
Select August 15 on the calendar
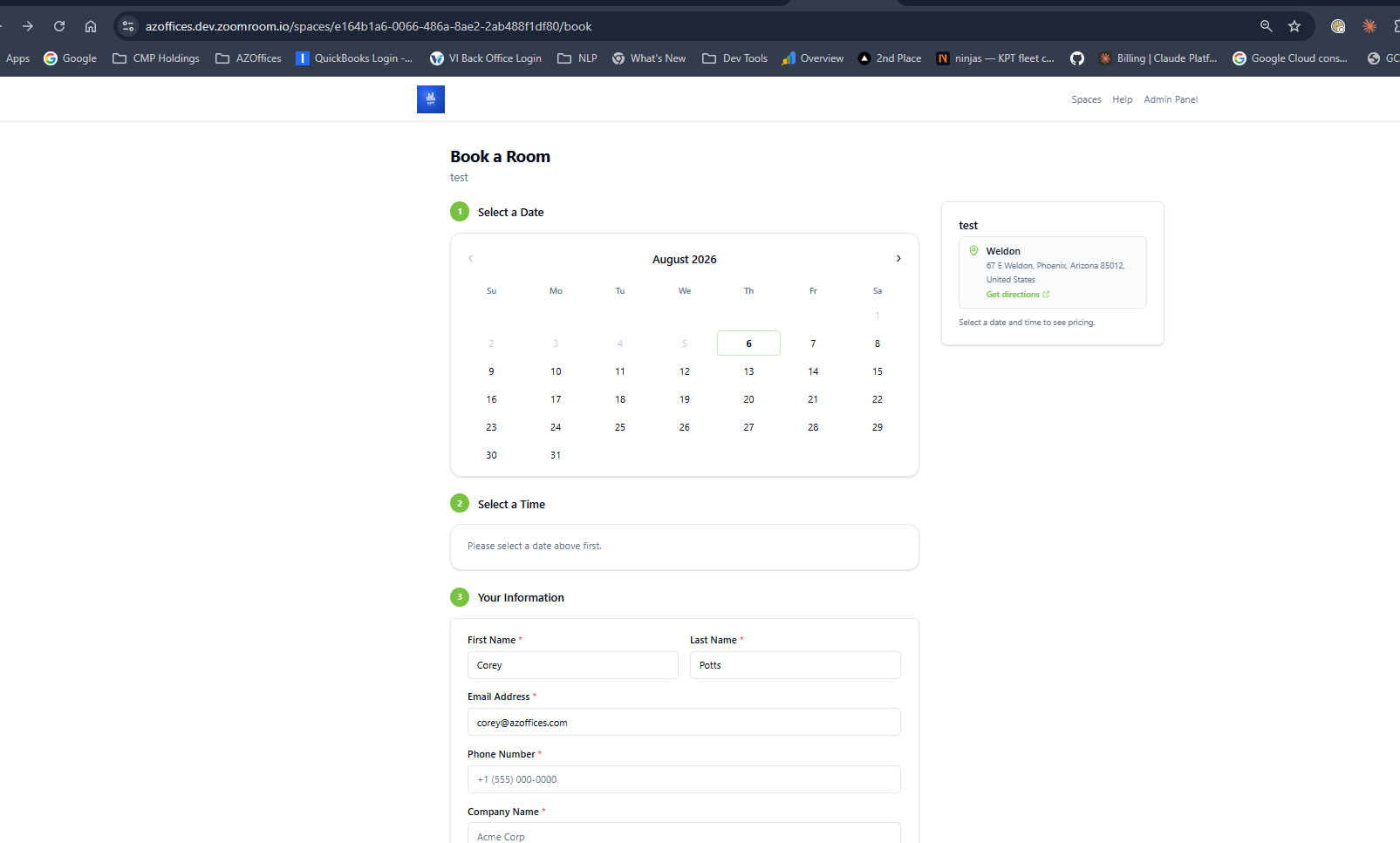pos(878,371)
